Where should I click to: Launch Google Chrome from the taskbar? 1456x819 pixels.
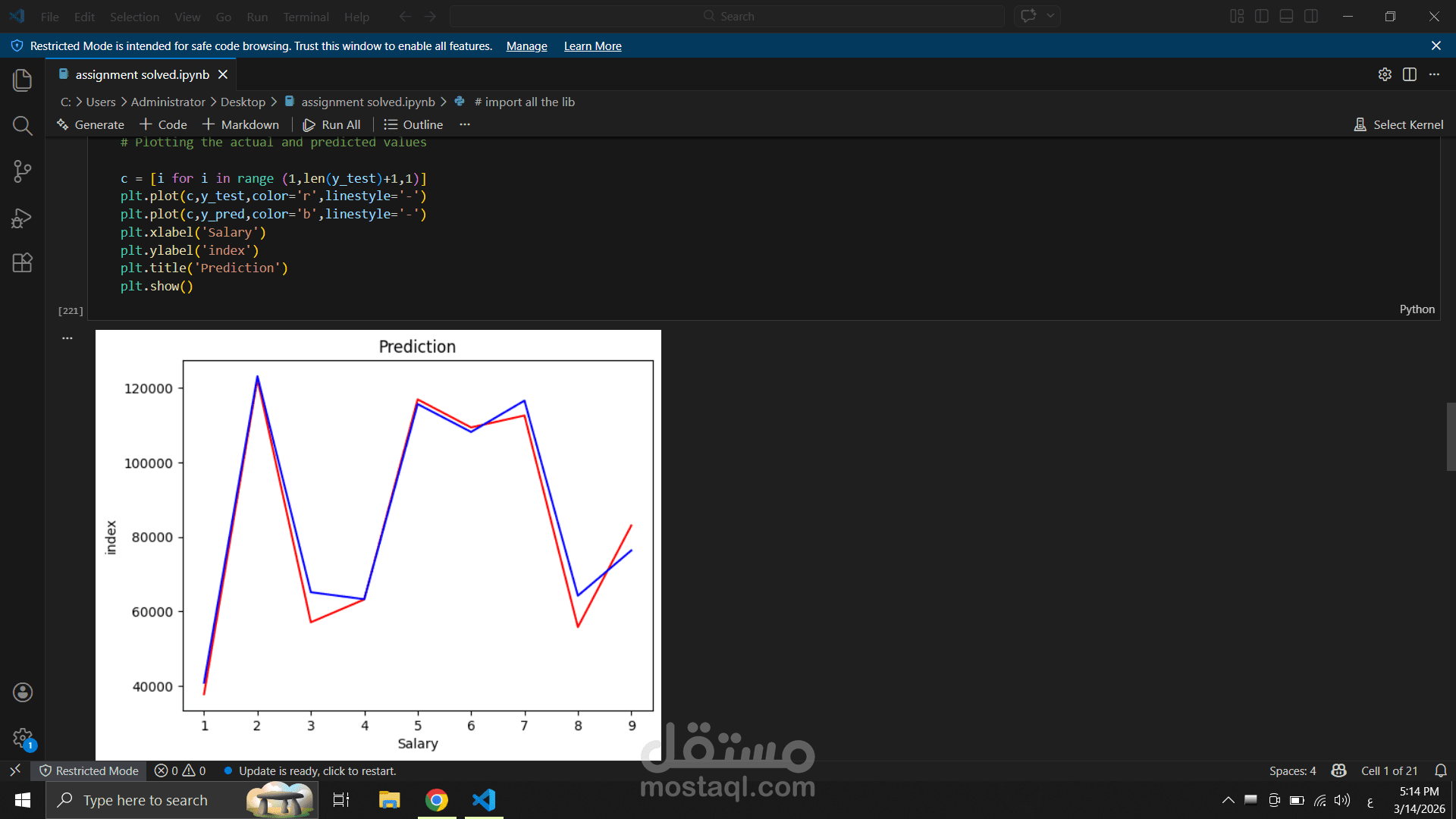coord(436,799)
